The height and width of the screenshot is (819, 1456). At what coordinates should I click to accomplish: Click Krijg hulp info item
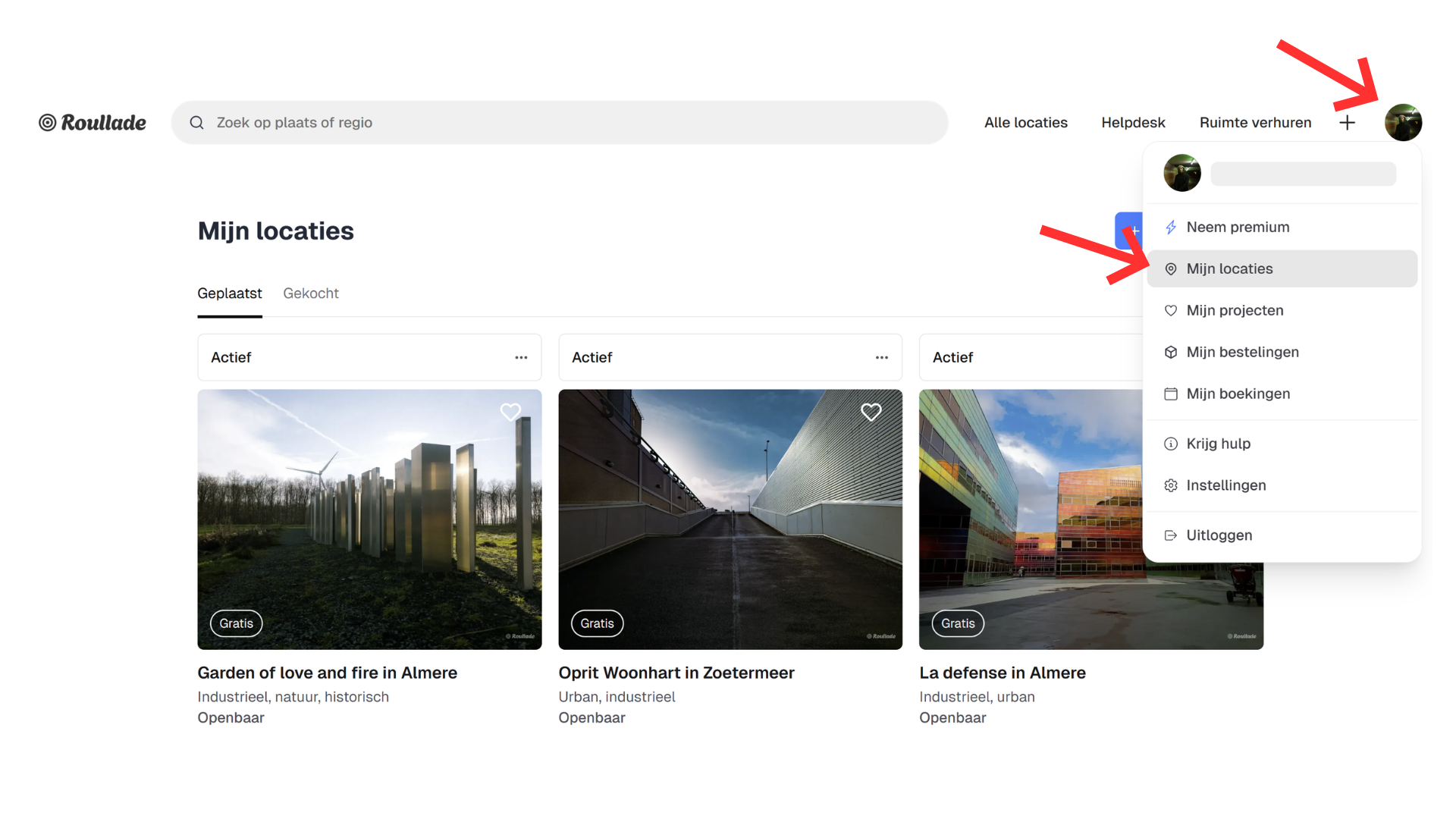pos(1217,444)
